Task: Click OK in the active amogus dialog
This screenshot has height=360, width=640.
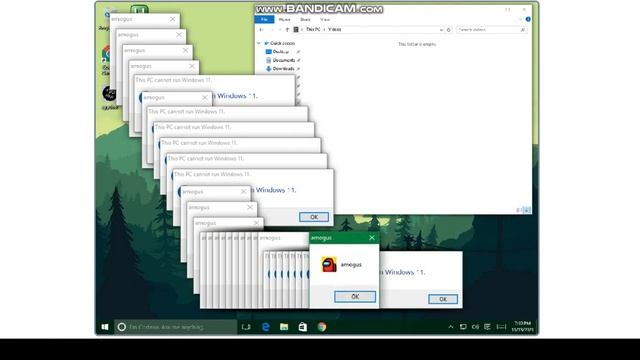Action: 355,297
